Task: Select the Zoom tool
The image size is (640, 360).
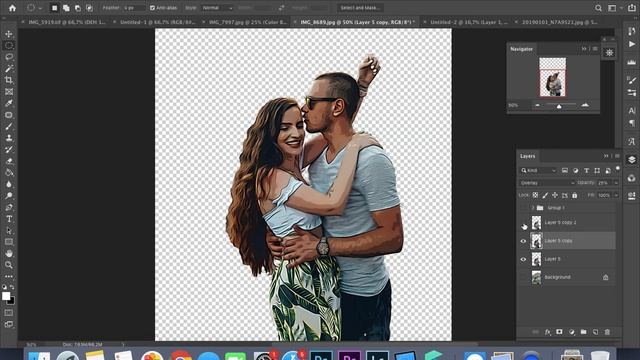Action: coord(9,265)
